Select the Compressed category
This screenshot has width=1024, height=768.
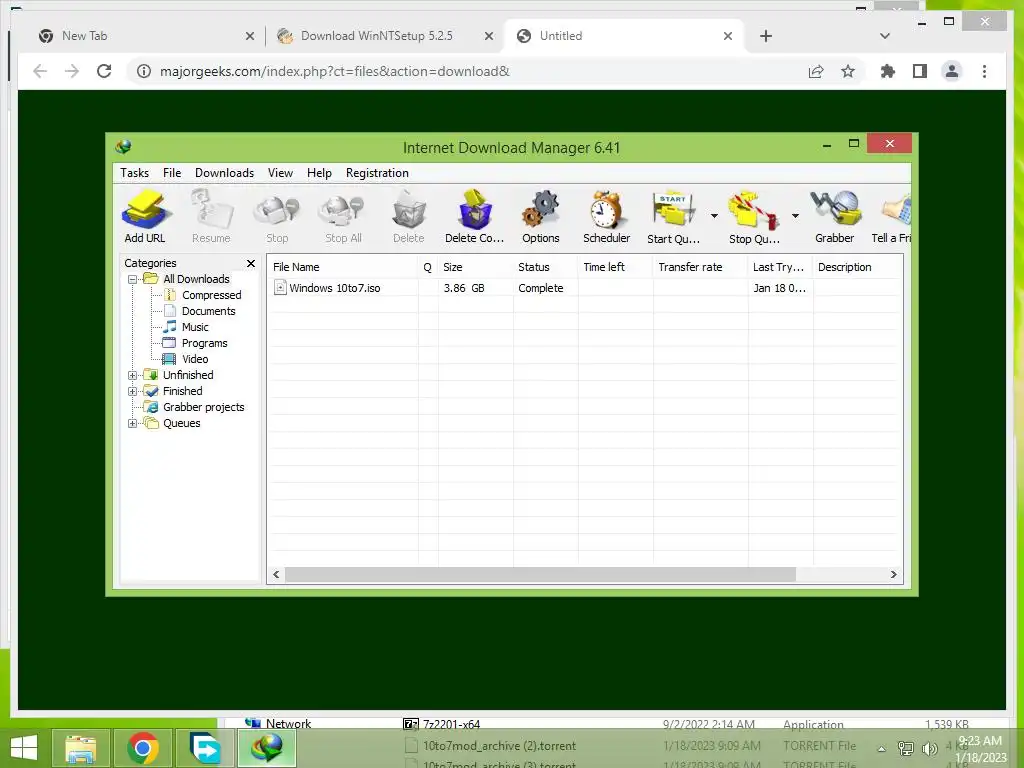[x=212, y=295]
